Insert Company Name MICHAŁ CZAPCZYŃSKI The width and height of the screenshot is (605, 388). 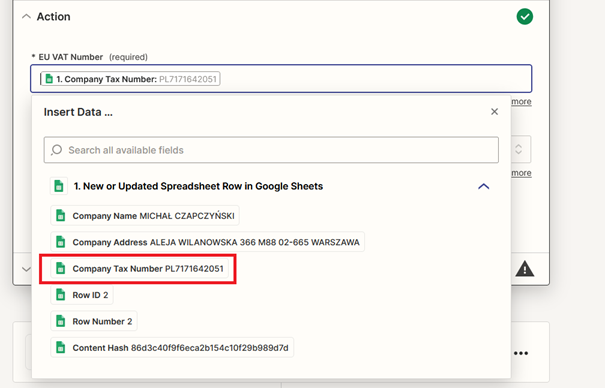(145, 216)
